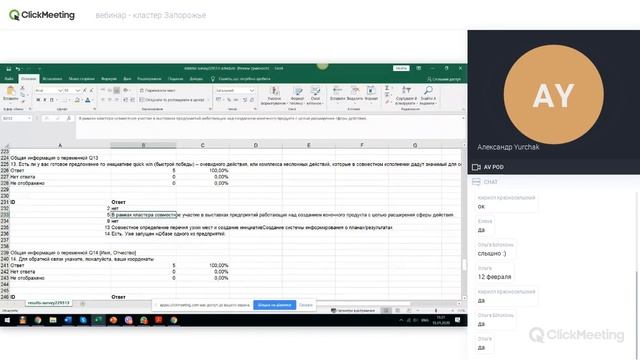Toggle bold formatting
This screenshot has height=360, width=640.
(x=38, y=100)
